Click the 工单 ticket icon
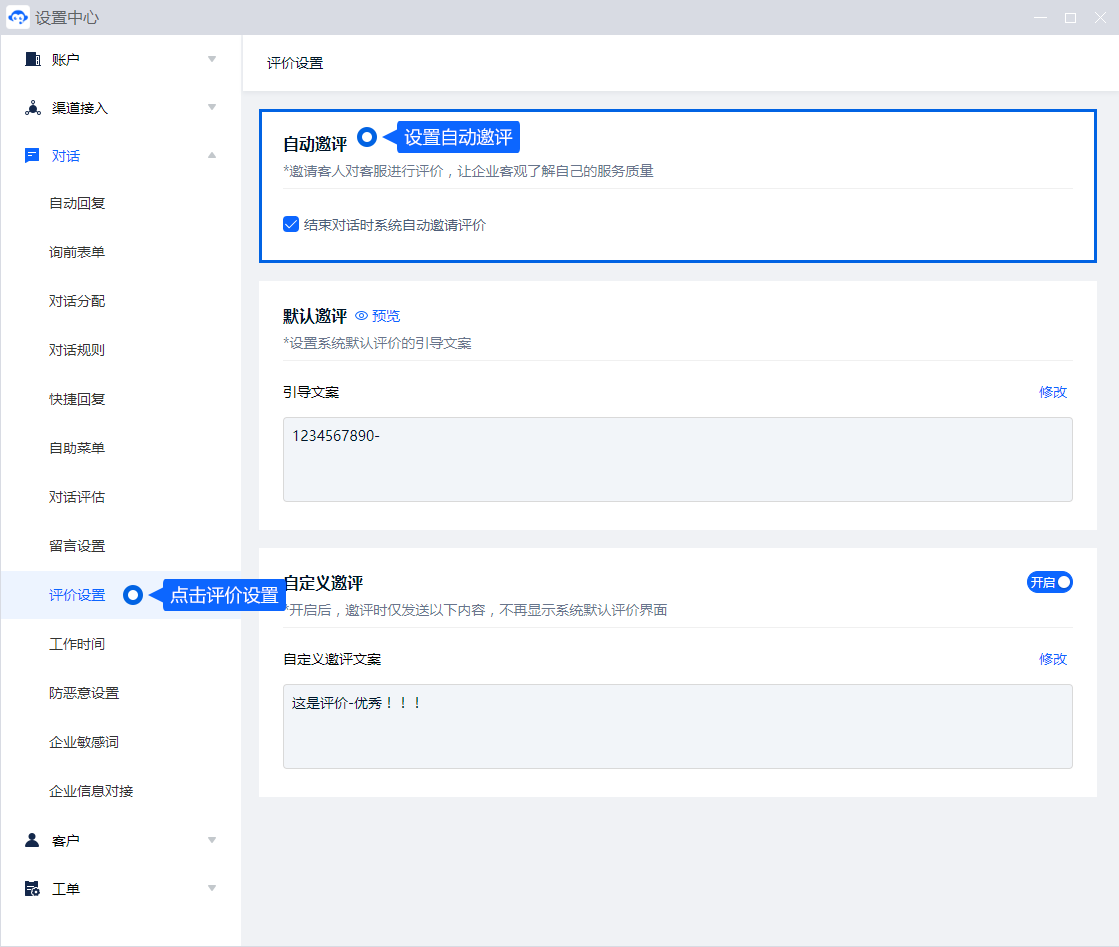This screenshot has width=1119, height=947. tap(32, 889)
